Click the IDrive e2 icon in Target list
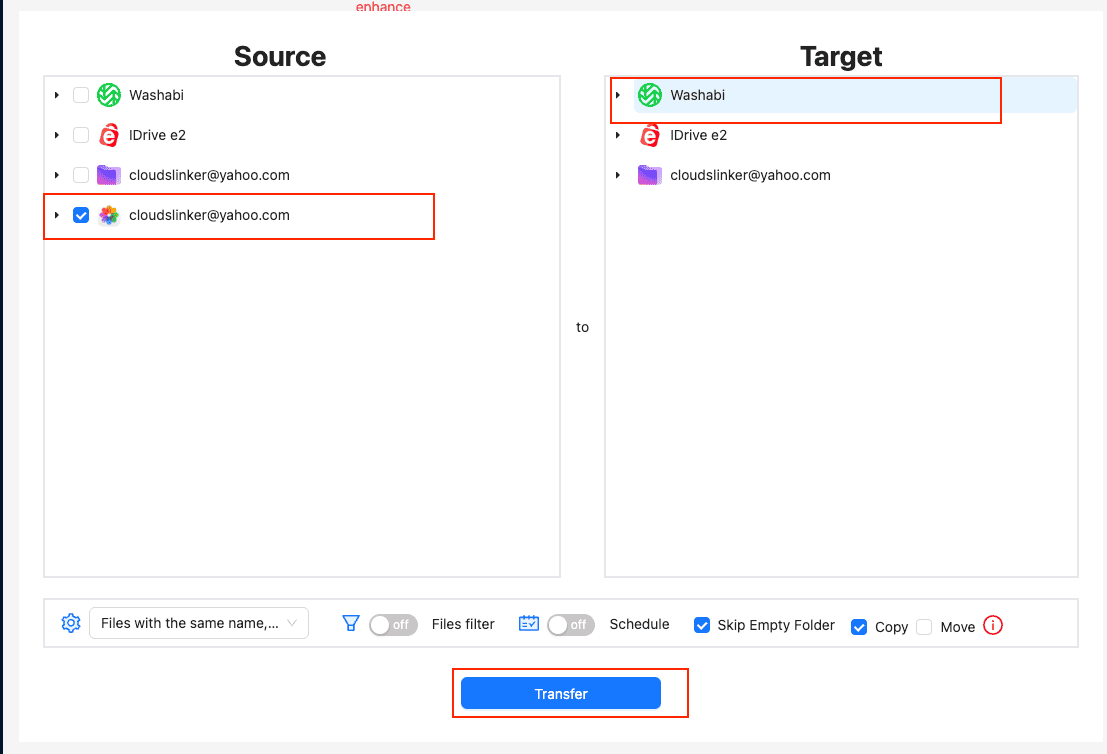The height and width of the screenshot is (754, 1107). (650, 136)
